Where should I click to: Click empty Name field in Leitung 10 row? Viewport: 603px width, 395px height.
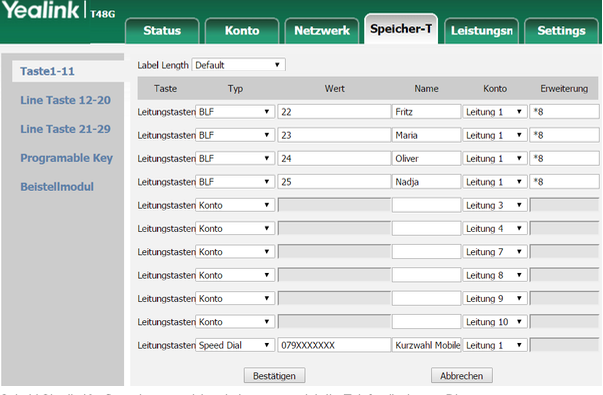(x=426, y=322)
